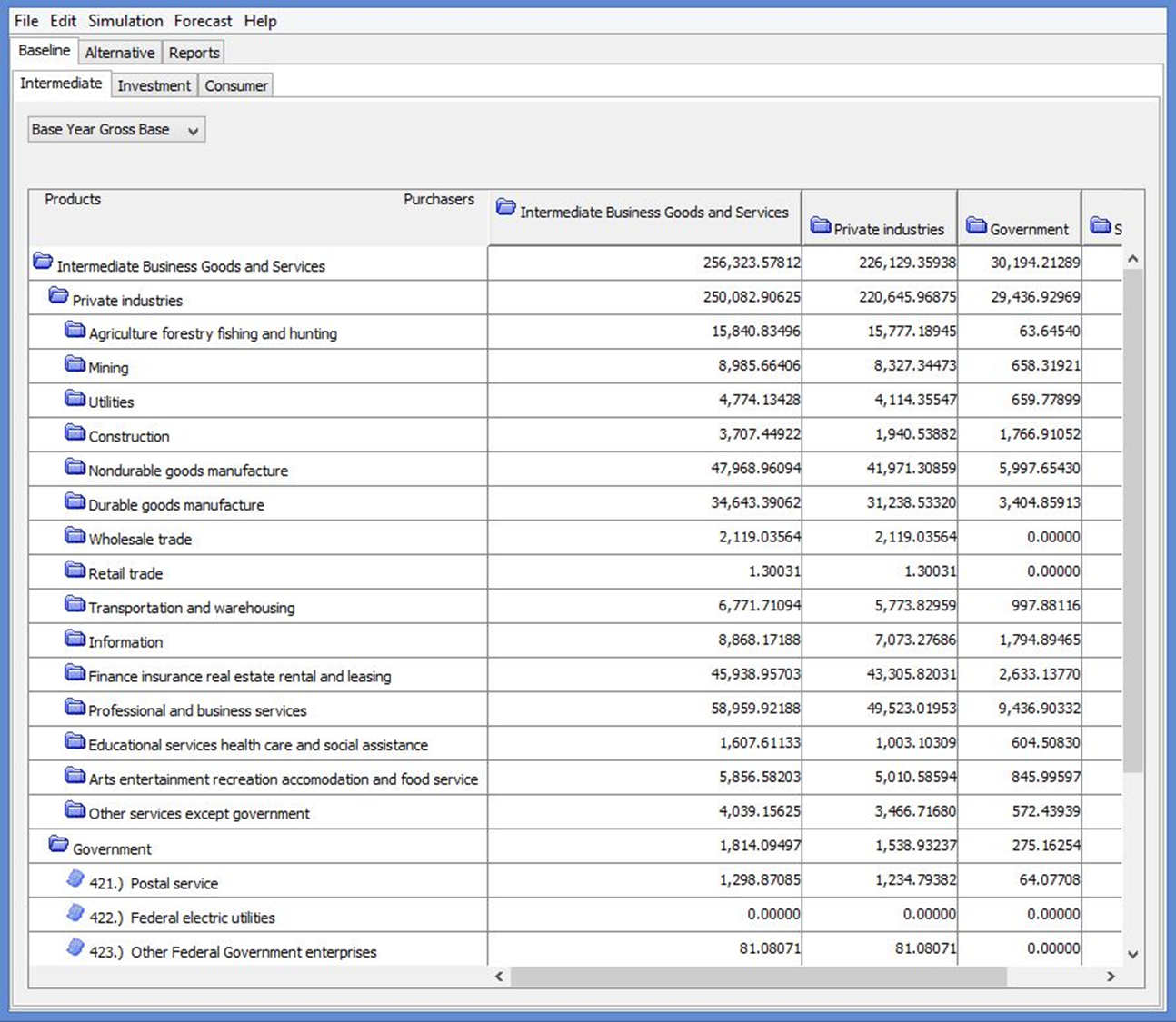Click the Retail trade folder icon
The image size is (1176, 1022).
(x=75, y=570)
